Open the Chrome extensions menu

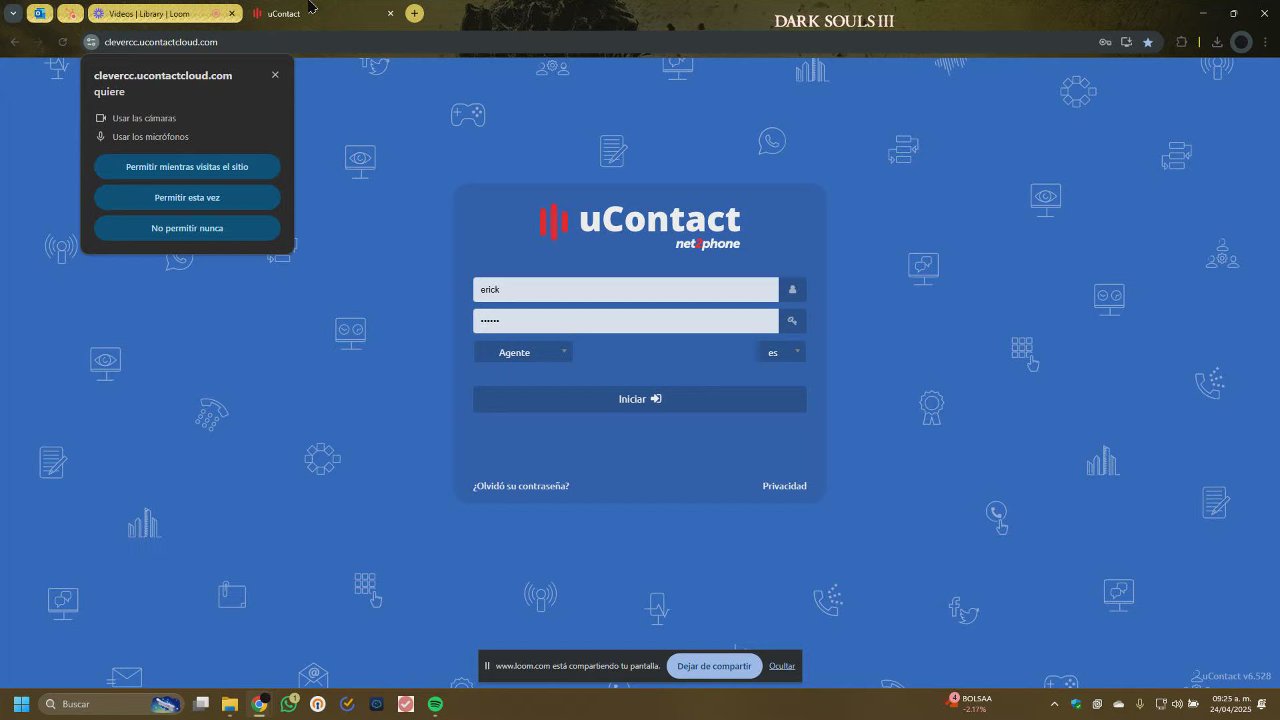pyautogui.click(x=1181, y=42)
